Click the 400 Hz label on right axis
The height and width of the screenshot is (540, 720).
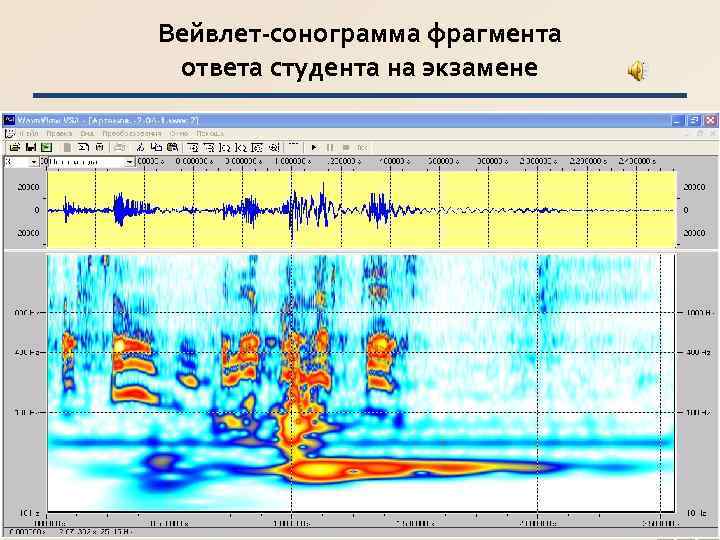698,352
